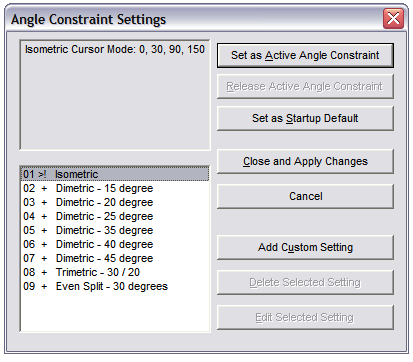413x362 pixels.
Task: Click Set as Active Angle Constraint button
Action: (305, 55)
